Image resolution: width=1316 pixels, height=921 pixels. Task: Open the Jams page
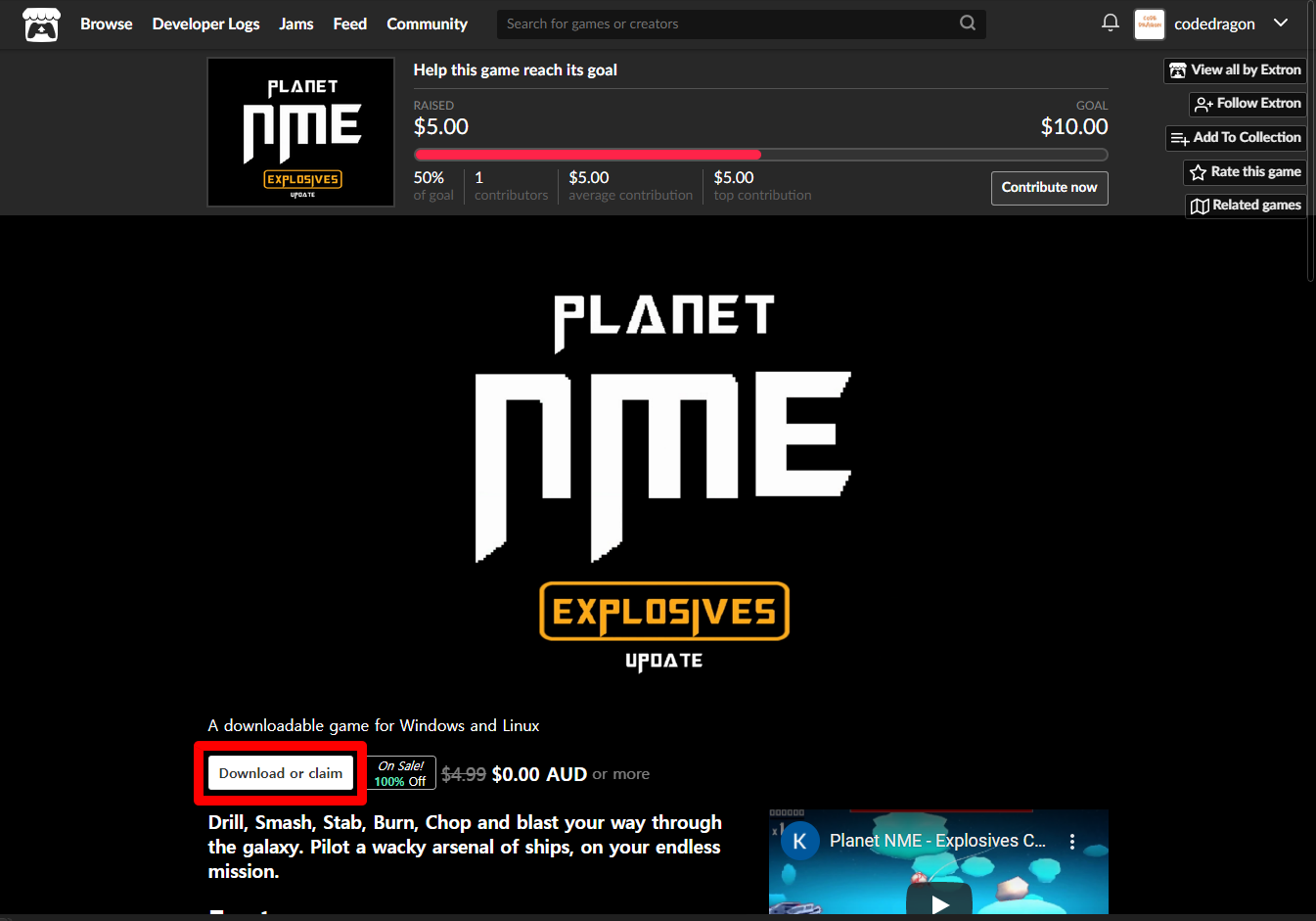tap(296, 23)
